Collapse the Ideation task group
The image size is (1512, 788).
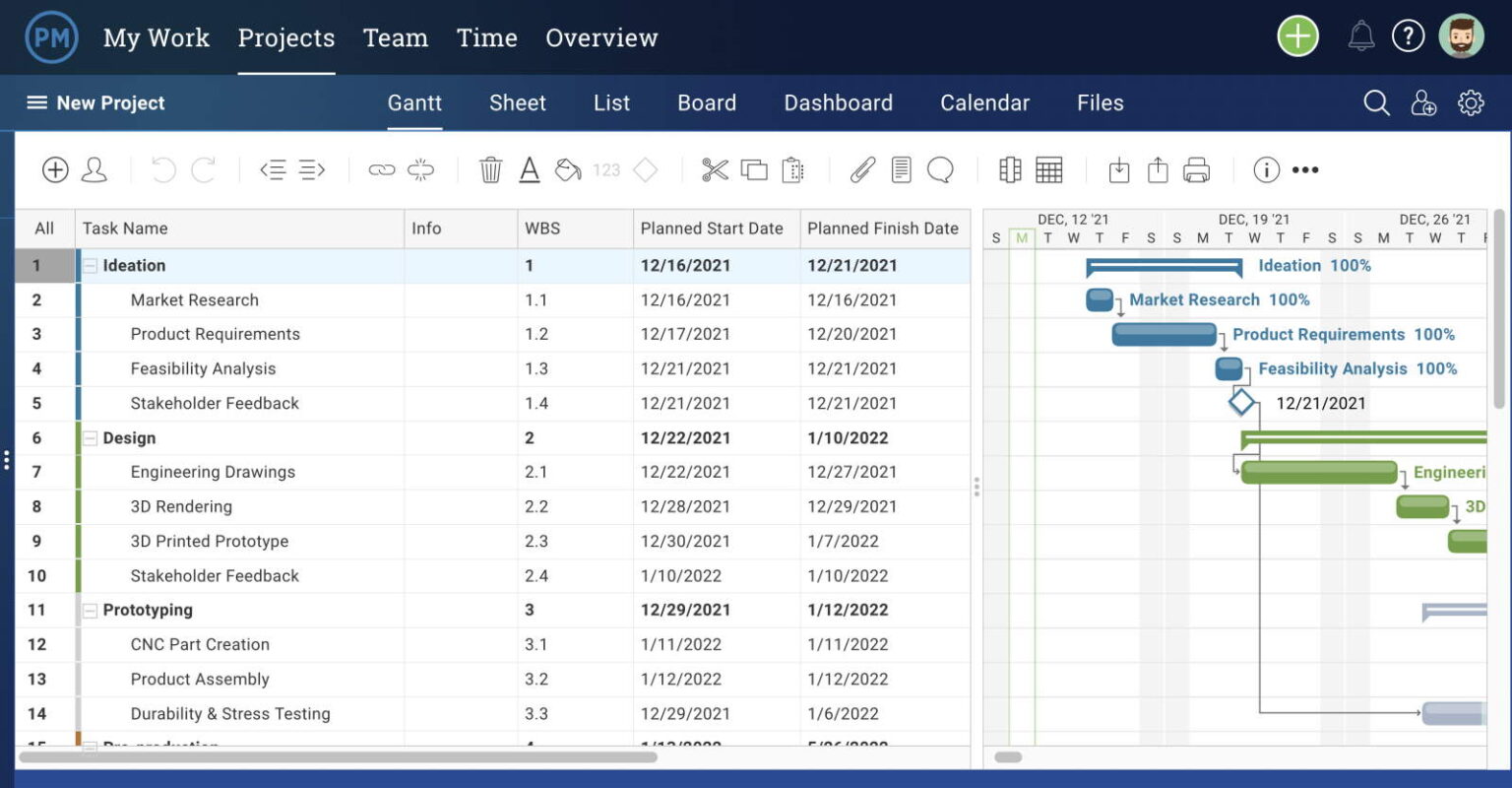91,266
